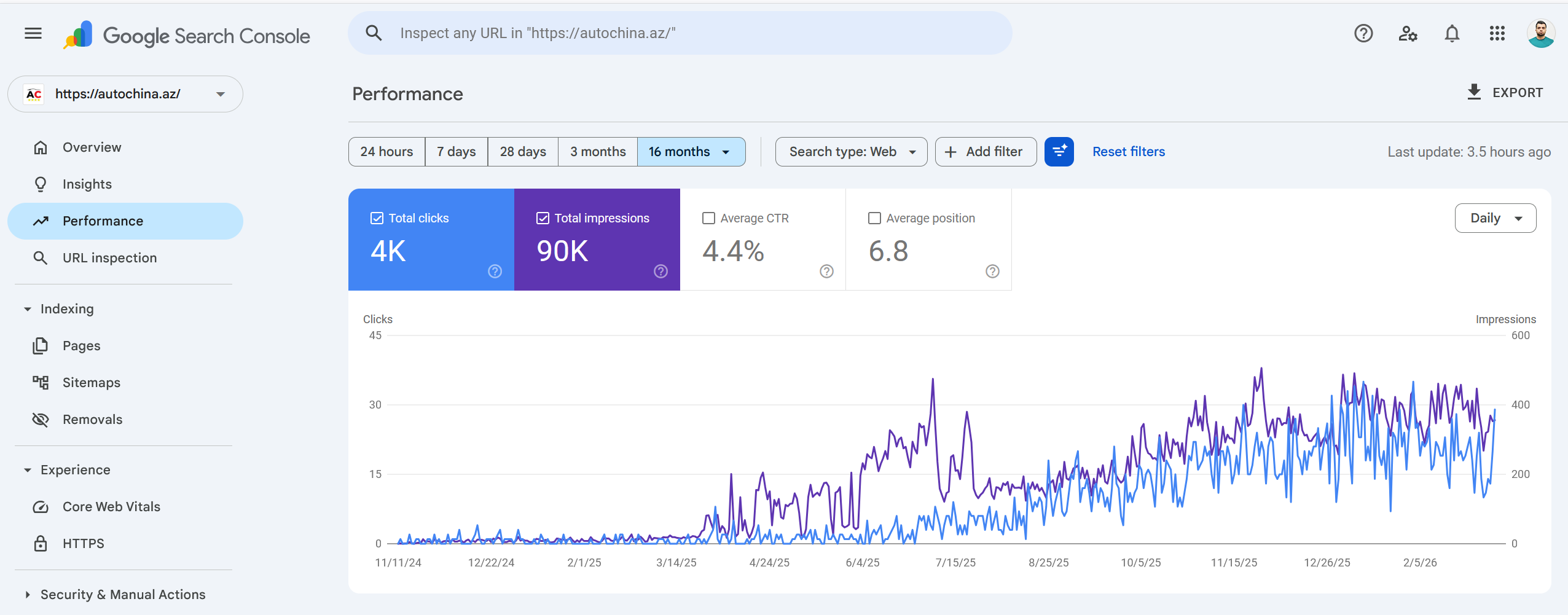
Task: Click the Reset filters link
Action: tap(1128, 152)
